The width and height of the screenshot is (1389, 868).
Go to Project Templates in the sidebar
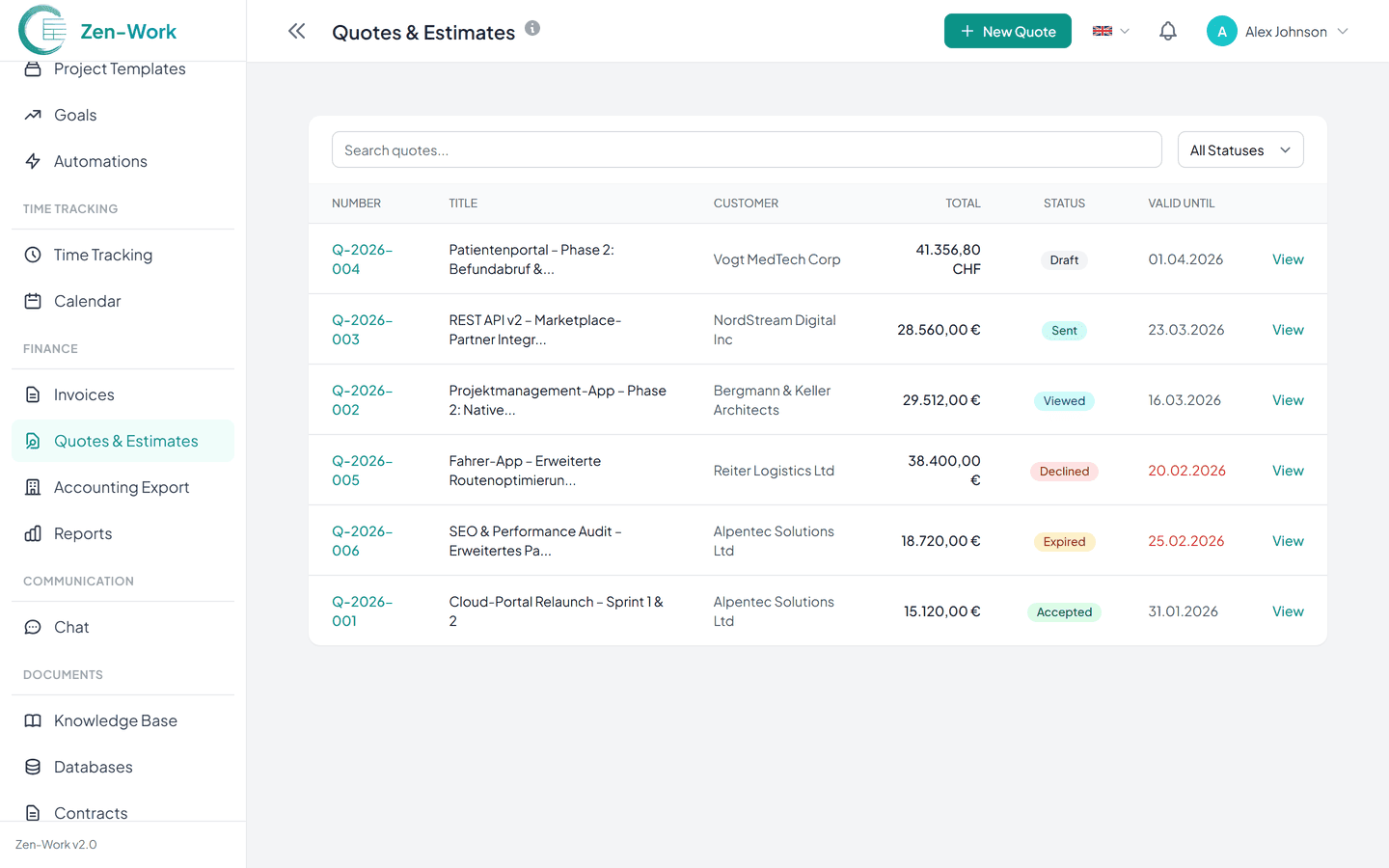point(120,68)
